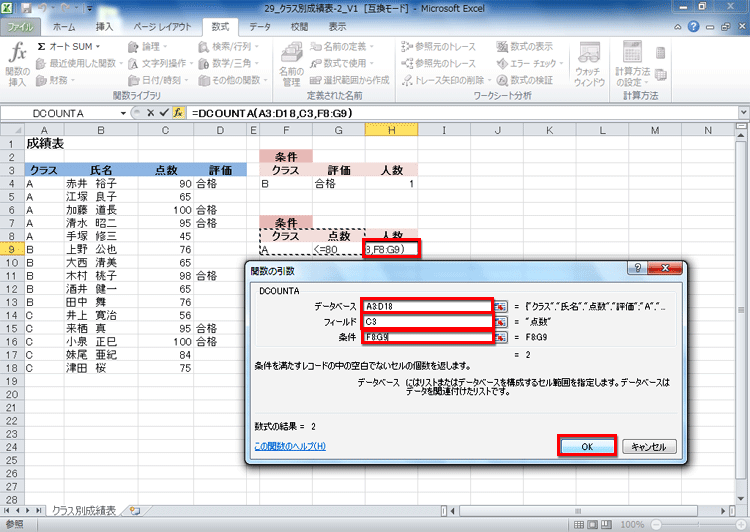
Task: Click the データベース input field
Action: pyautogui.click(x=427, y=306)
